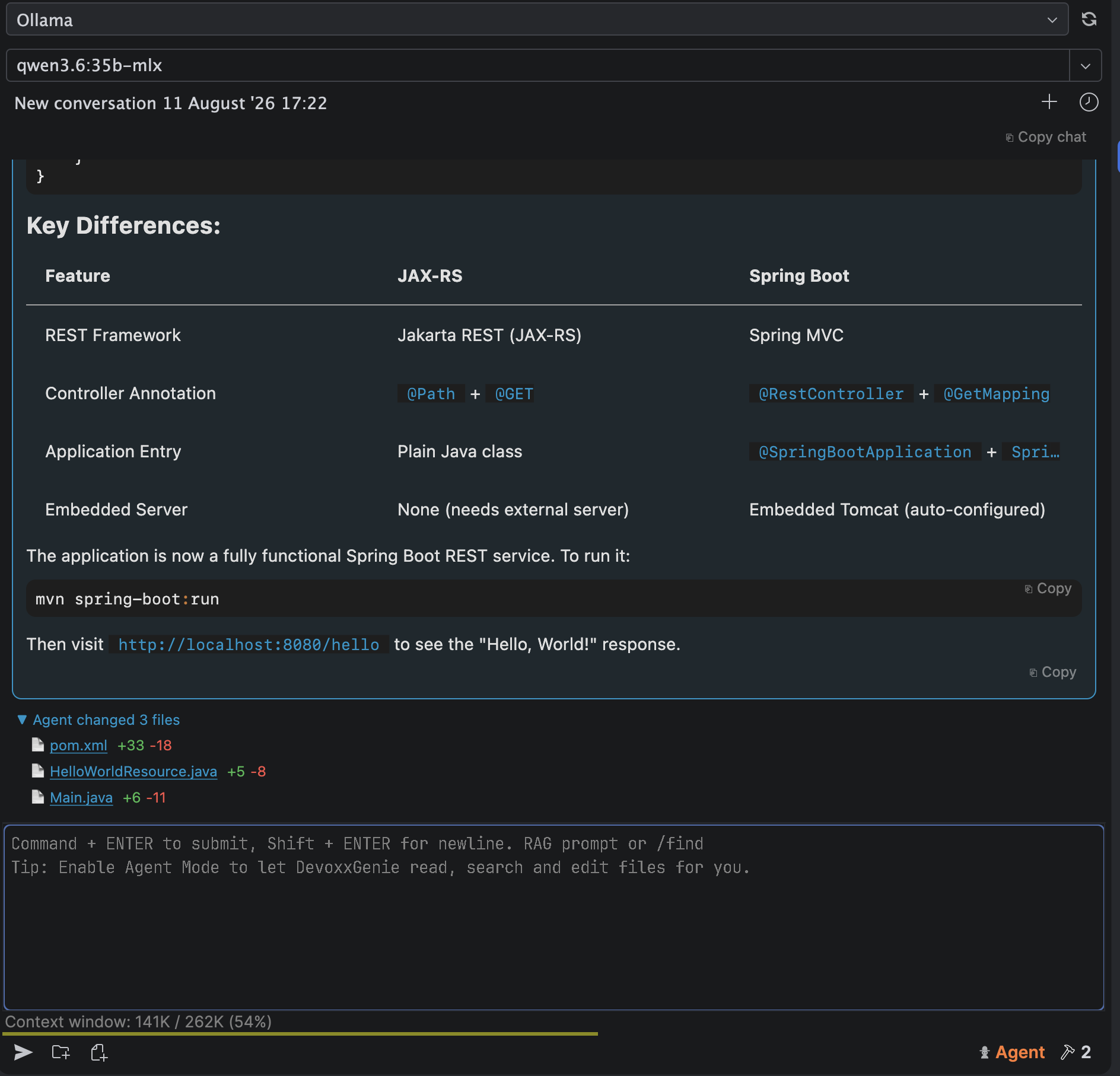The image size is (1120, 1076).
Task: Click the JAX-RS column header
Action: [x=430, y=276]
